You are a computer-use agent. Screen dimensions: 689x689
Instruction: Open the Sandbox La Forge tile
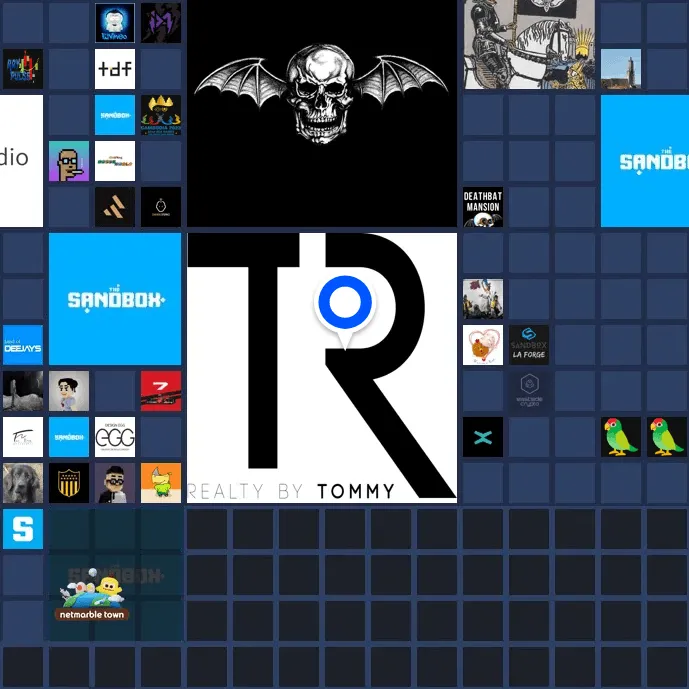coord(529,345)
